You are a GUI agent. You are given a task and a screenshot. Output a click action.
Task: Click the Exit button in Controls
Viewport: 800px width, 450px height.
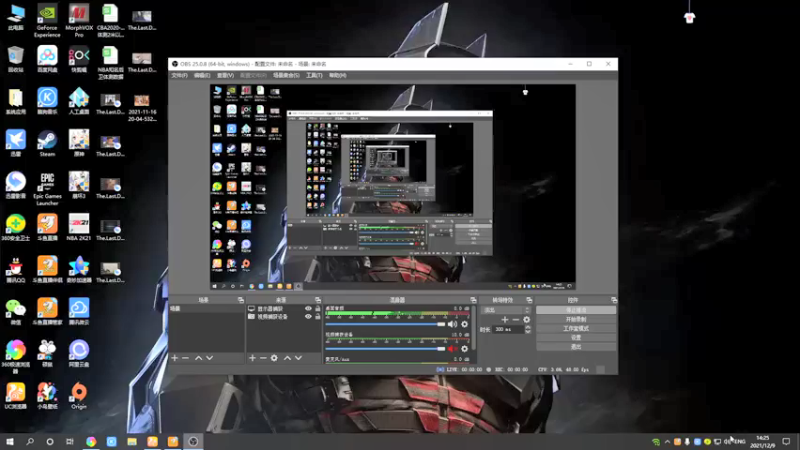[x=576, y=347]
